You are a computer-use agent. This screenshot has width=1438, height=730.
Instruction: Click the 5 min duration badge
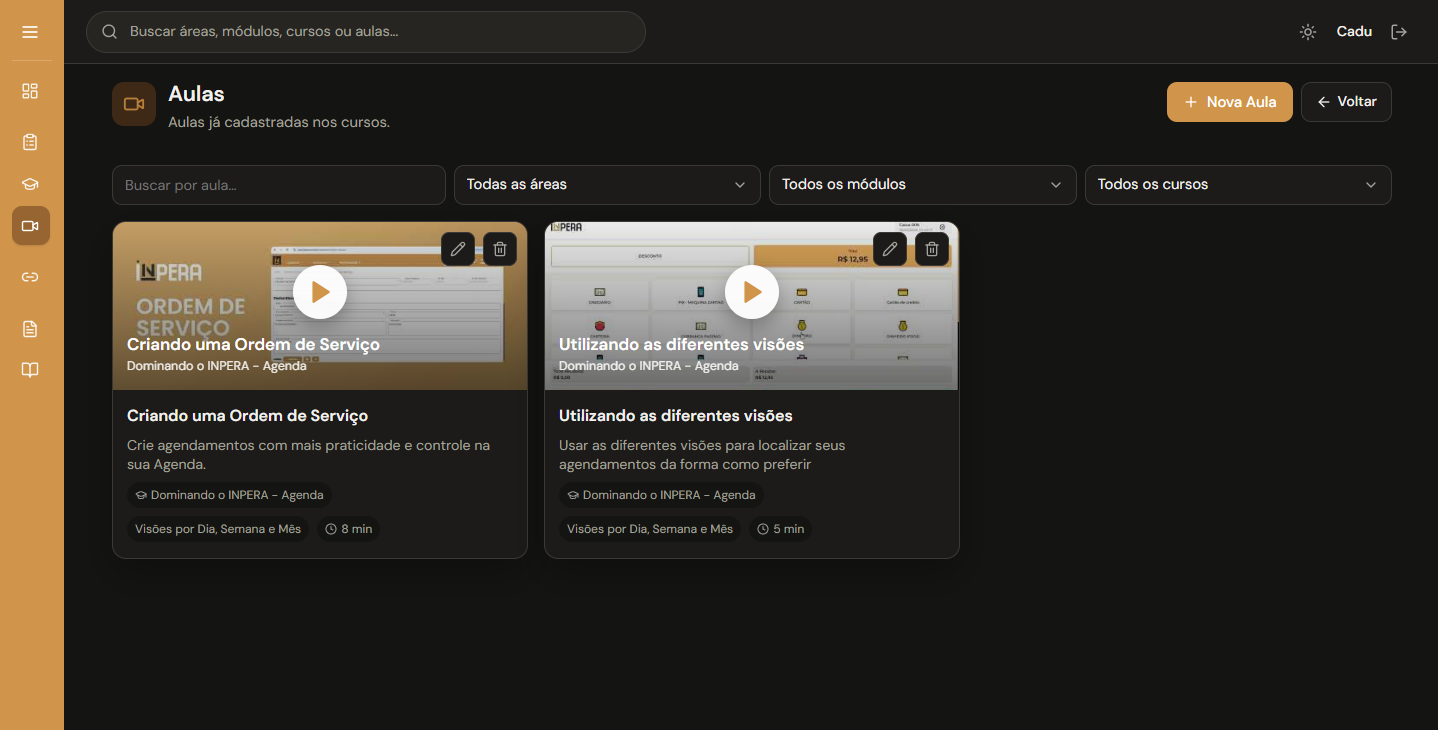coord(780,529)
